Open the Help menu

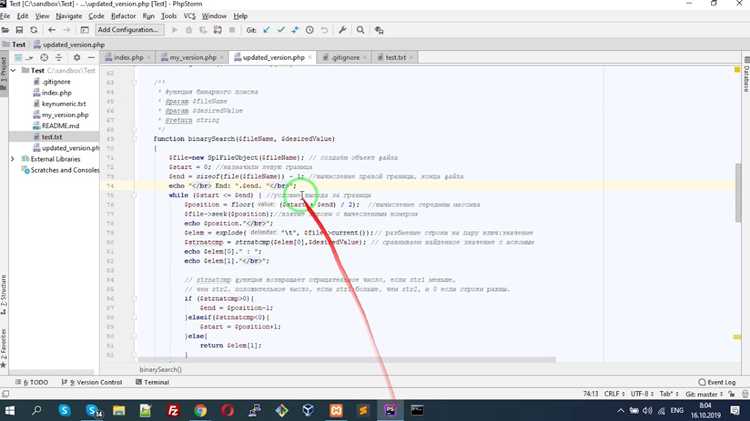click(240, 16)
